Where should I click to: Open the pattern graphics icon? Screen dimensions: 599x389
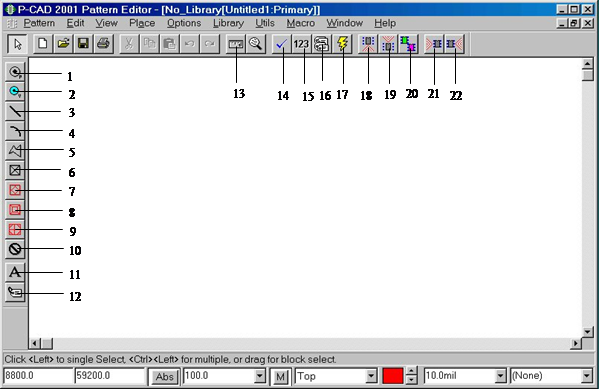(322, 44)
